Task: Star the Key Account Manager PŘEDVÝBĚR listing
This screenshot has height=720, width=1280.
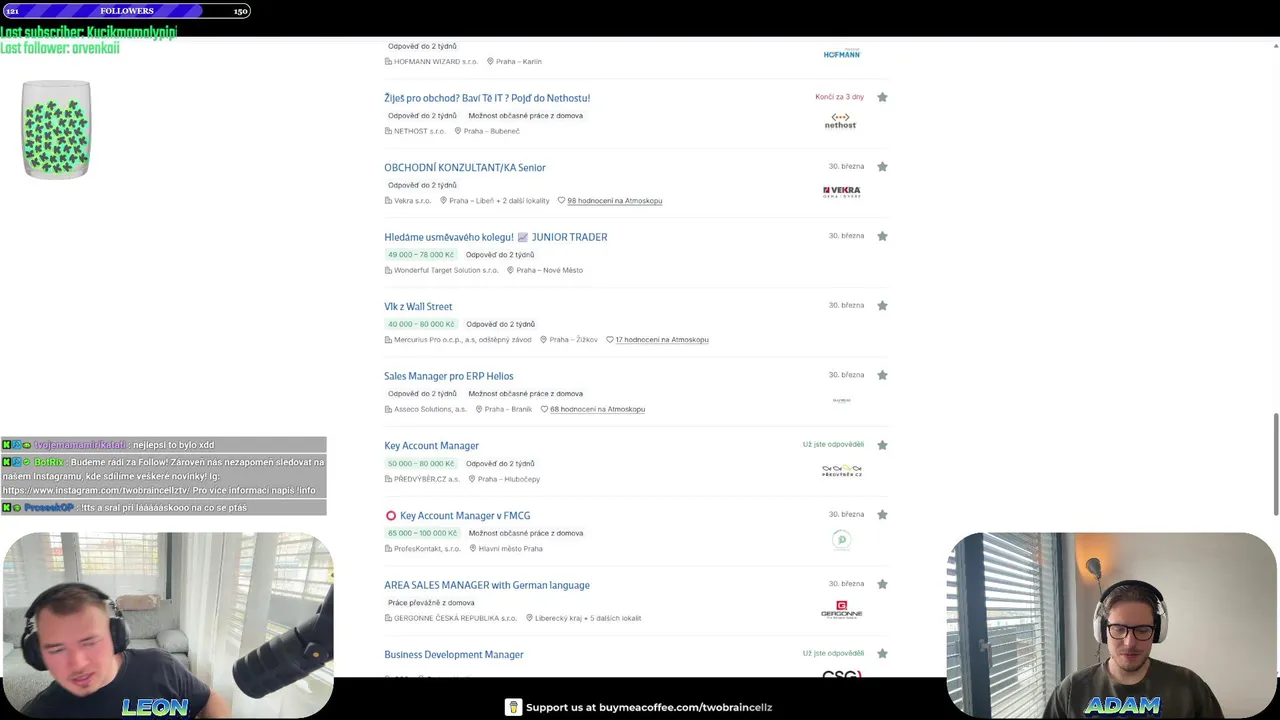Action: [882, 445]
